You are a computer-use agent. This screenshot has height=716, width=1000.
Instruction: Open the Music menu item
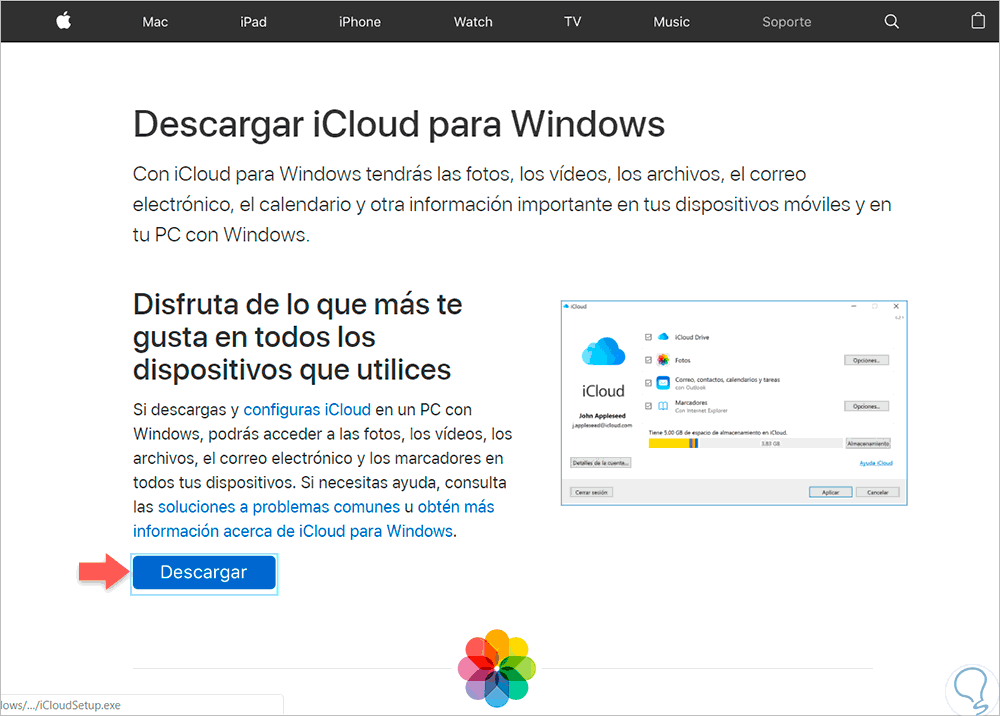[x=671, y=22]
